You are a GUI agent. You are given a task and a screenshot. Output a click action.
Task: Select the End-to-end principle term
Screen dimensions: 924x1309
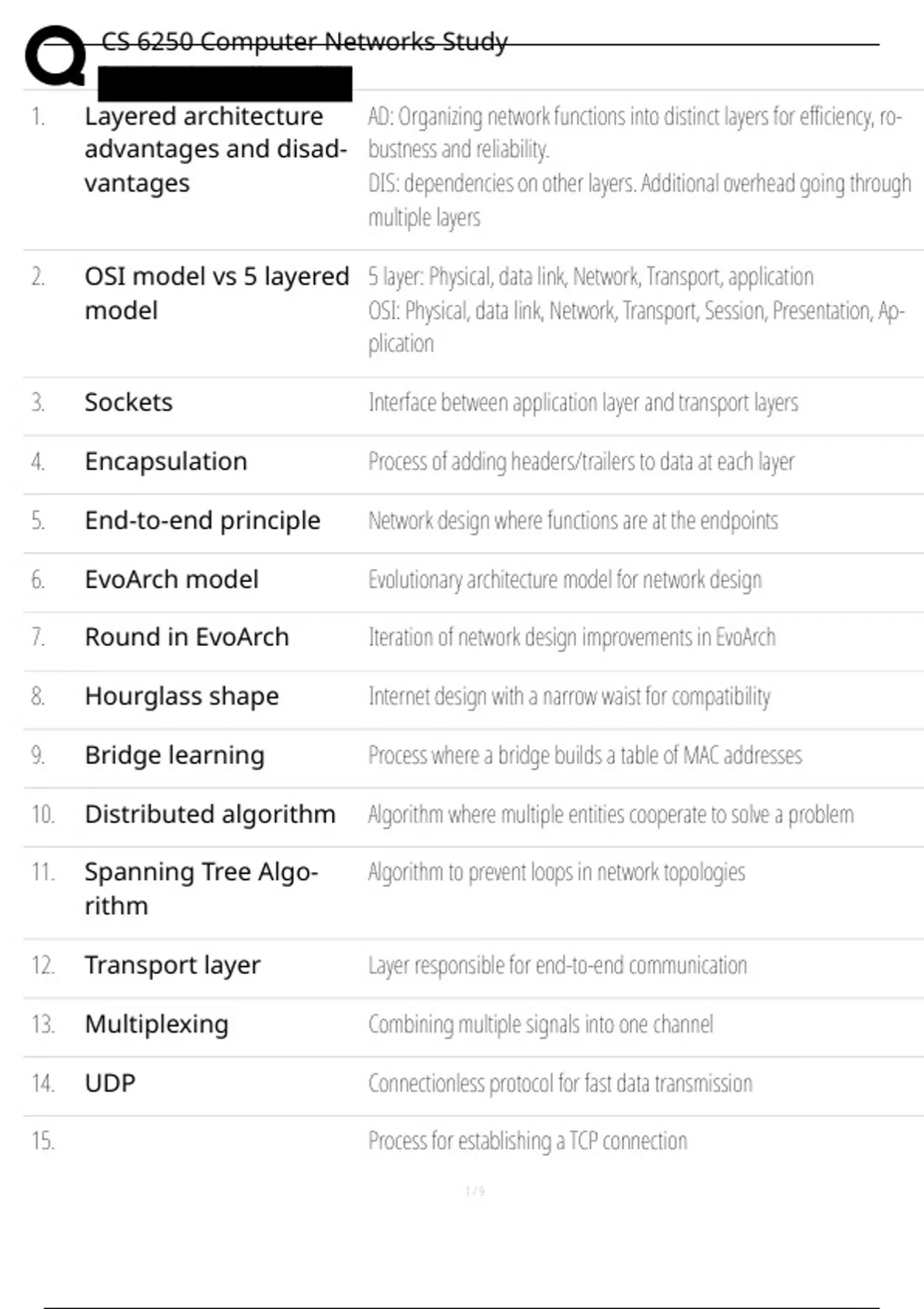[x=202, y=521]
